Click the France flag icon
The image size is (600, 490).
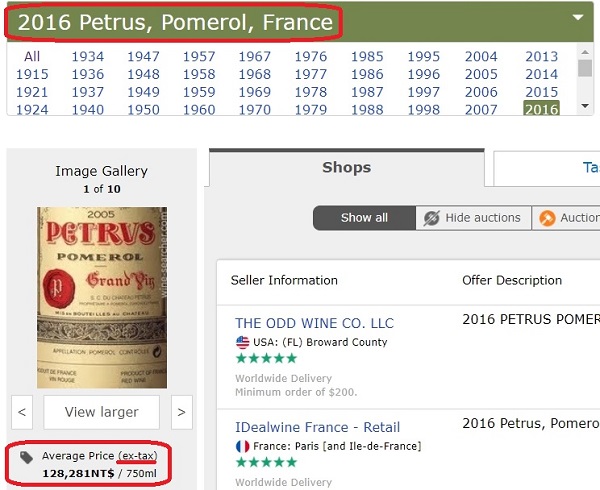click(242, 445)
